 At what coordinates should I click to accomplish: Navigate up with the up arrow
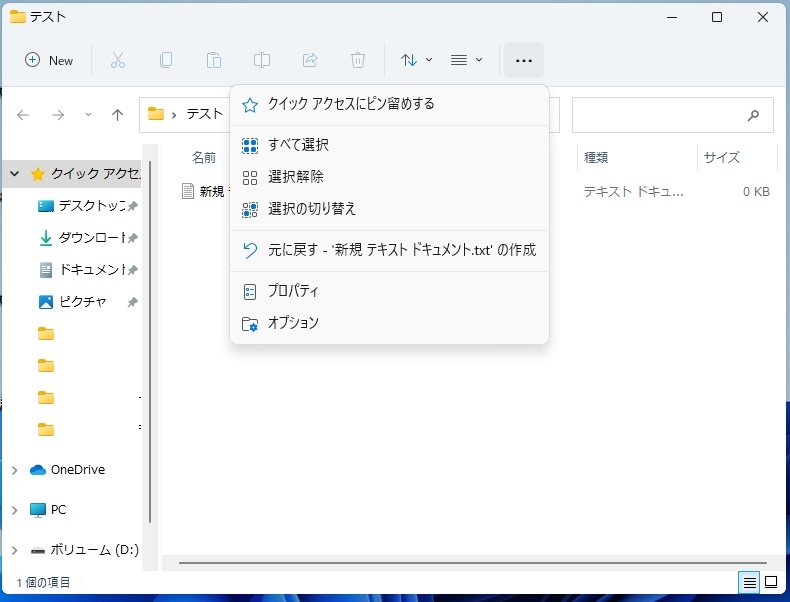[x=117, y=115]
